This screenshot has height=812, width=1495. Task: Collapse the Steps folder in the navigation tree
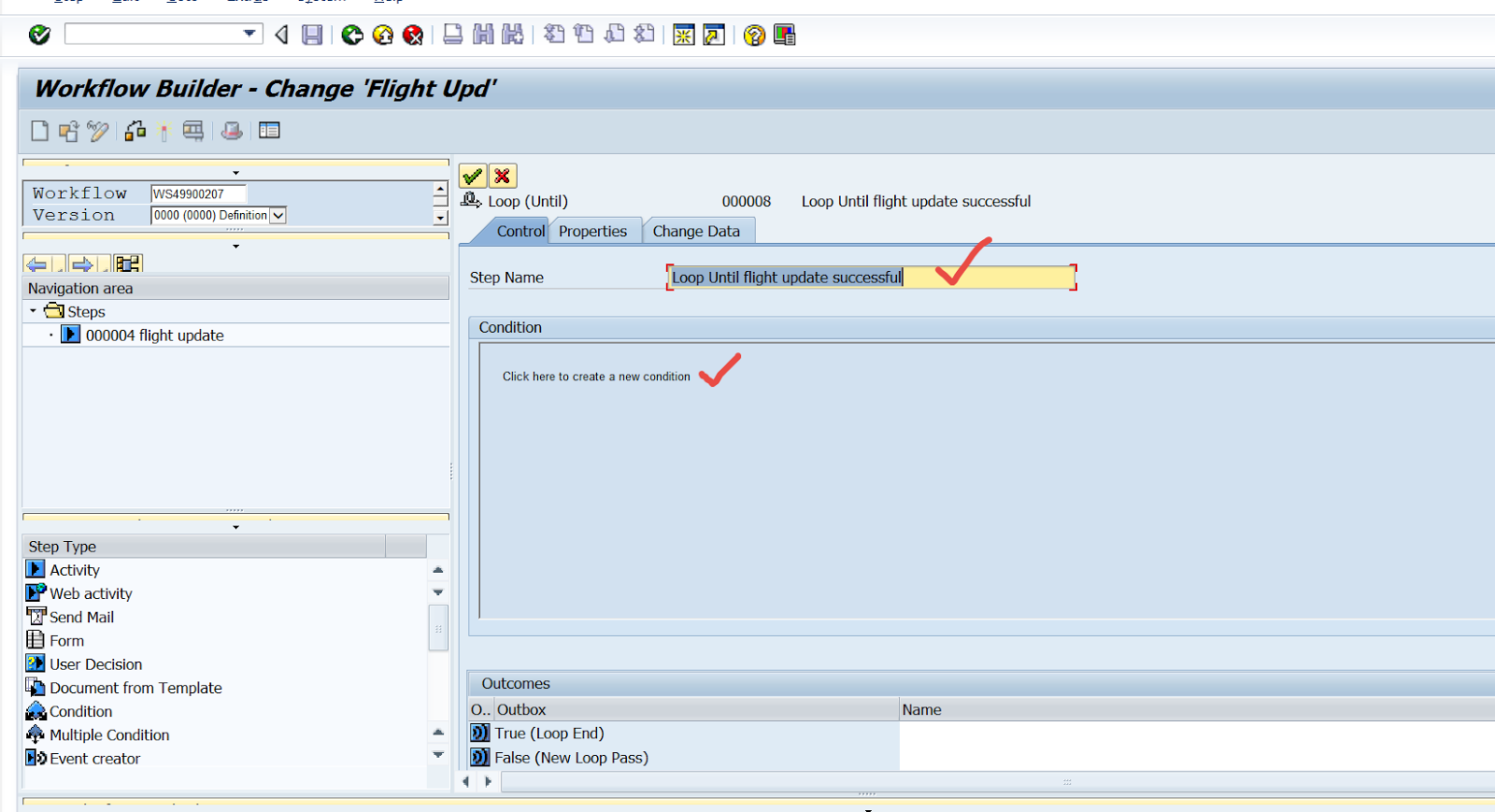click(x=33, y=311)
